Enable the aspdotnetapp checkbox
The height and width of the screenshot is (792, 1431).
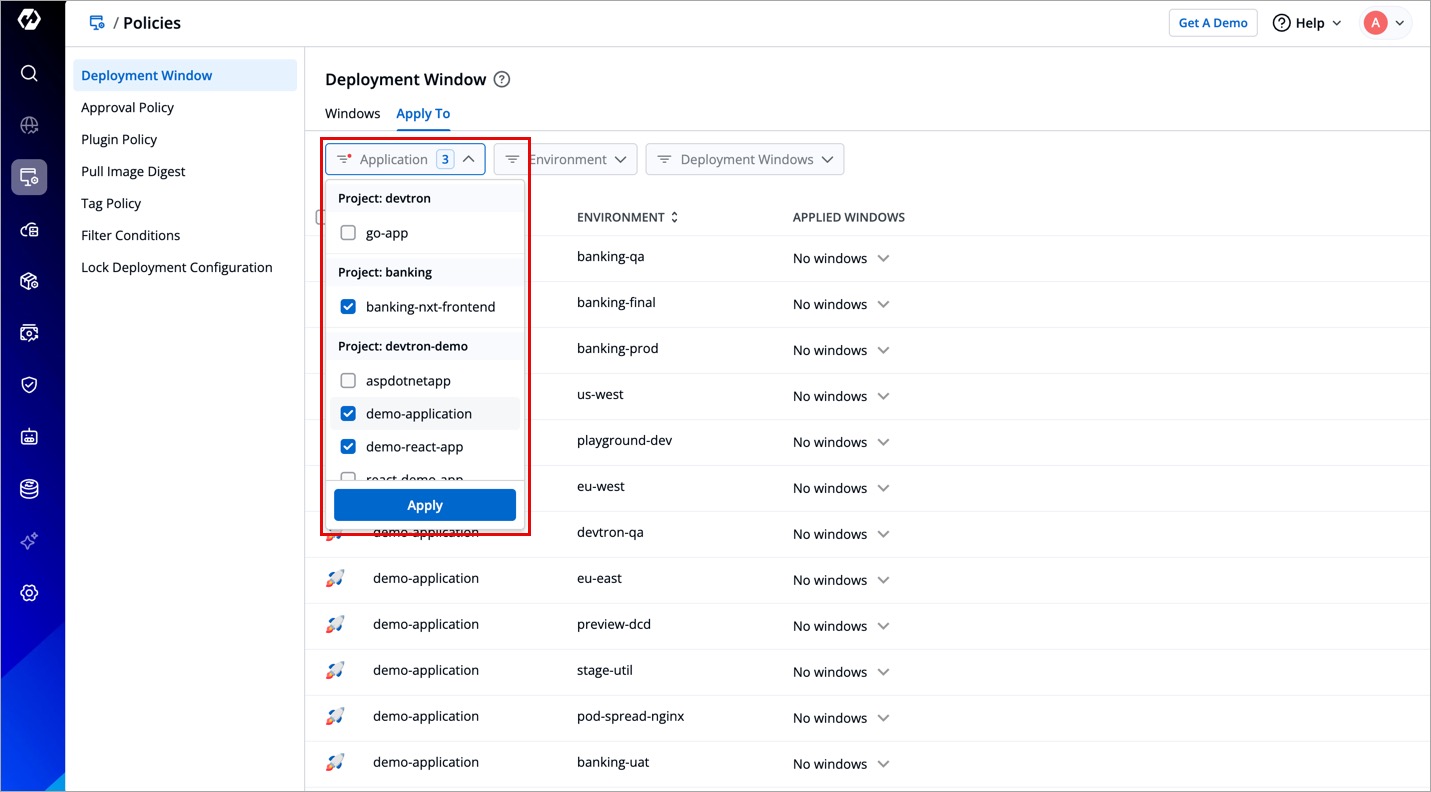[x=348, y=381]
